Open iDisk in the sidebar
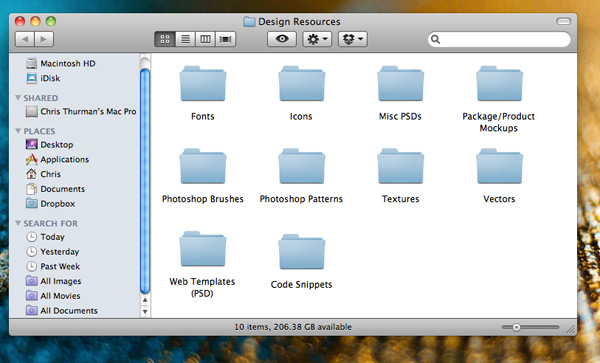 coord(44,78)
